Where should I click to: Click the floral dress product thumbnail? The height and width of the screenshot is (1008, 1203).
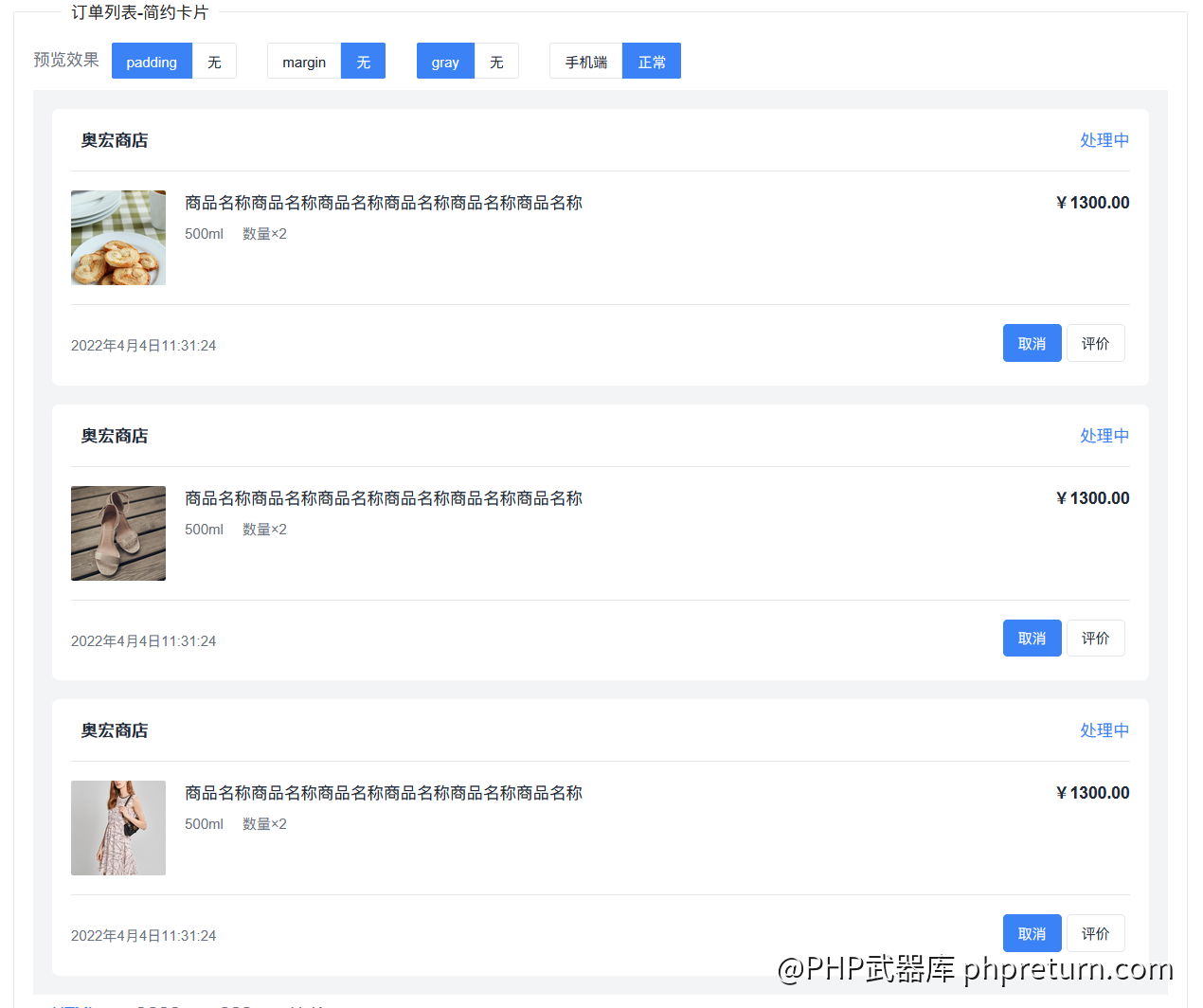tap(118, 828)
